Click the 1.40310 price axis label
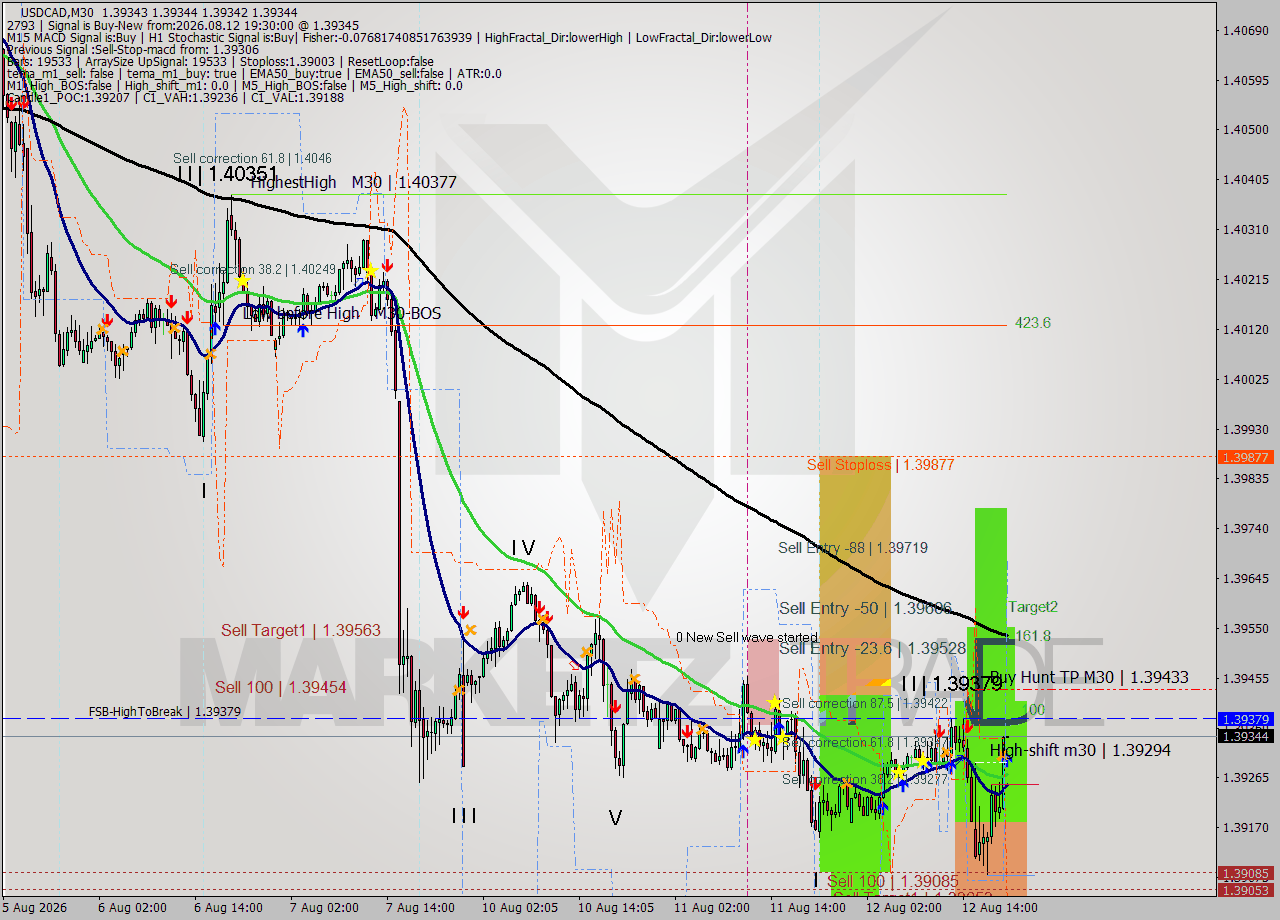The image size is (1280, 920). pos(1245,230)
